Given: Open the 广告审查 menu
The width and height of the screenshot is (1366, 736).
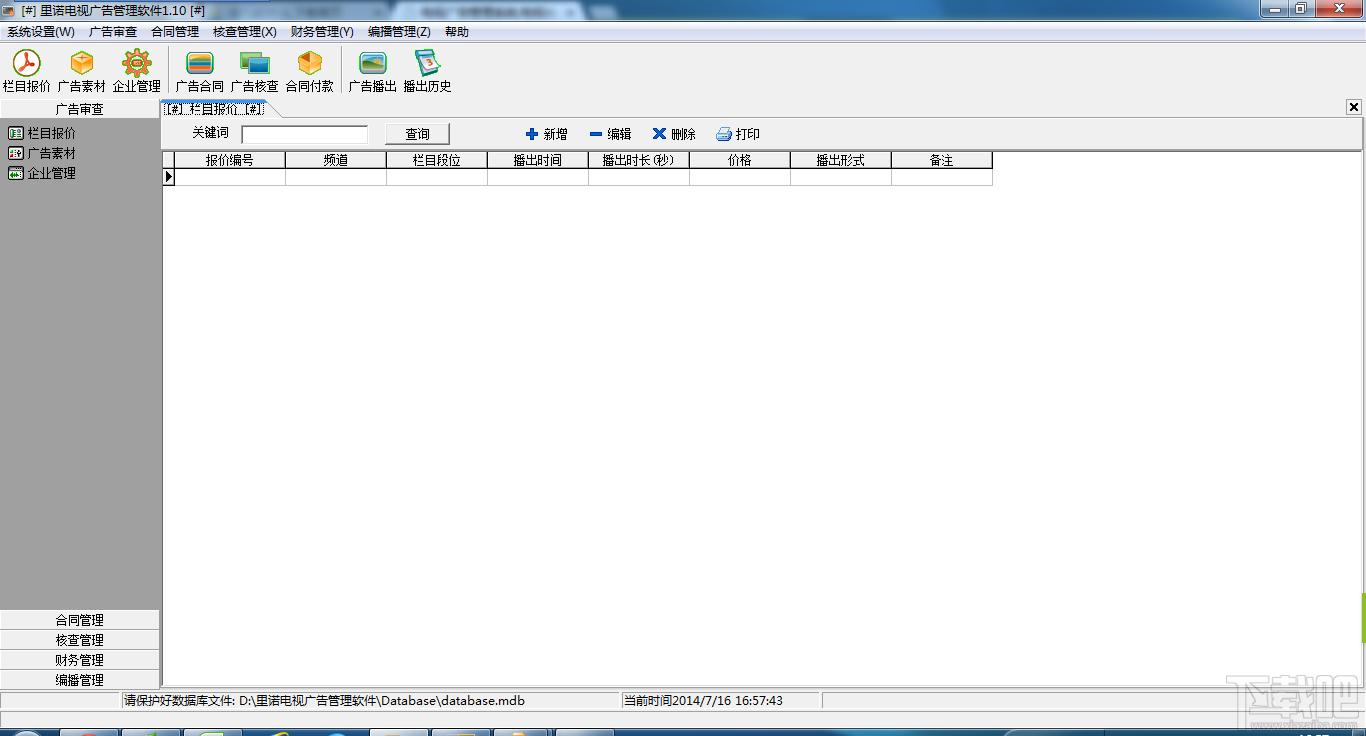Looking at the screenshot, I should [x=113, y=32].
